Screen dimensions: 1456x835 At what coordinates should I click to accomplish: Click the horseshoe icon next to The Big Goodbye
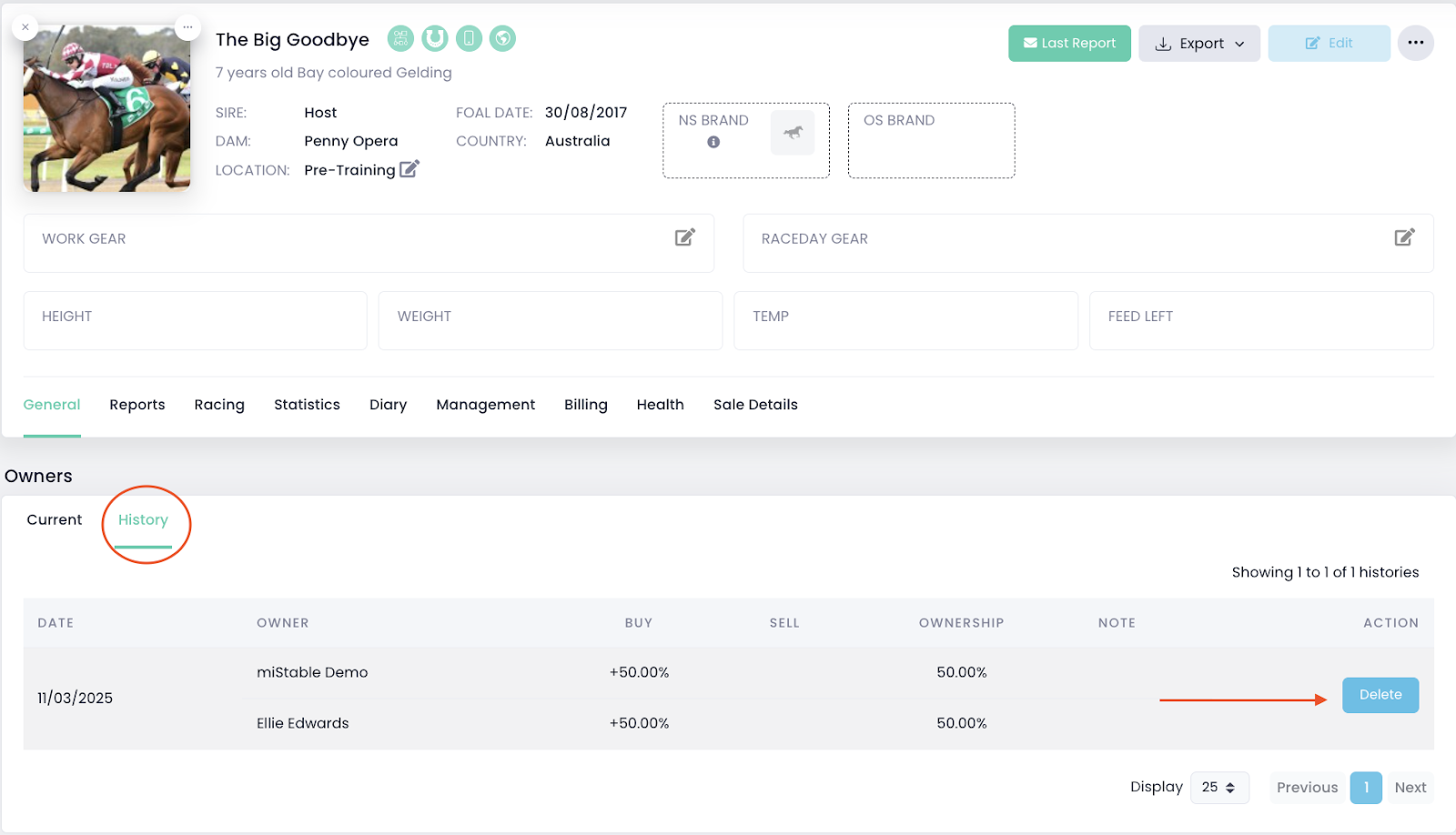(x=435, y=38)
